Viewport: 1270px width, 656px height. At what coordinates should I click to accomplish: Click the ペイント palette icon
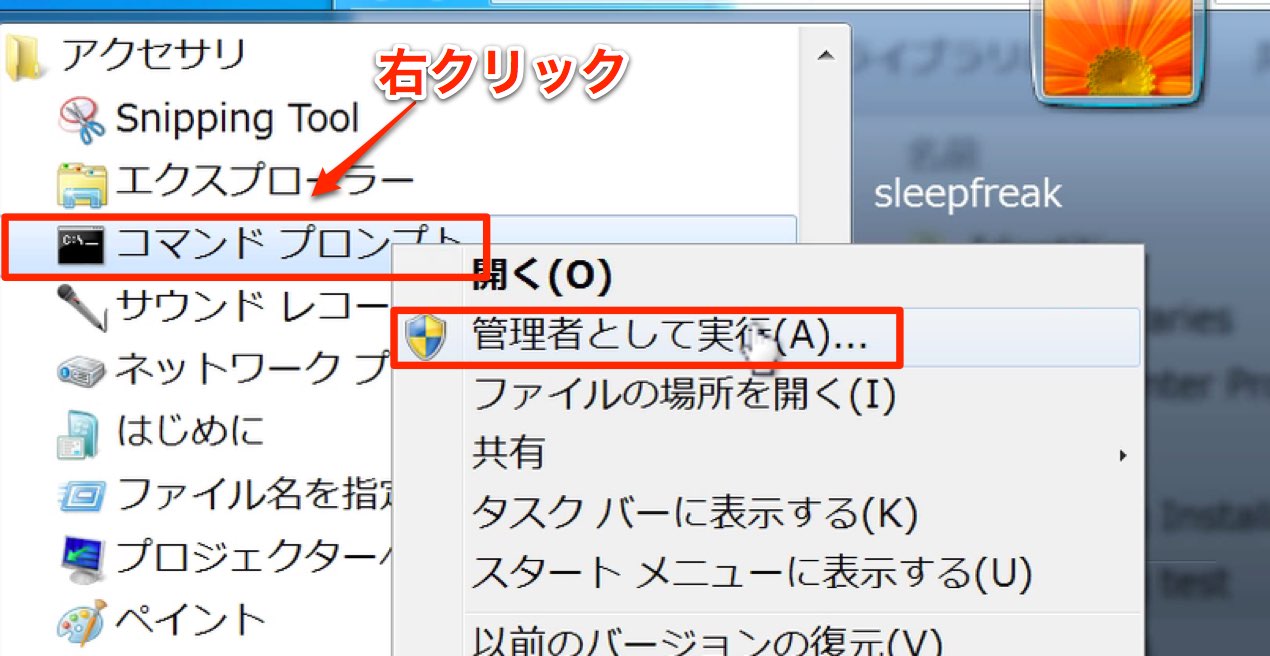click(82, 621)
